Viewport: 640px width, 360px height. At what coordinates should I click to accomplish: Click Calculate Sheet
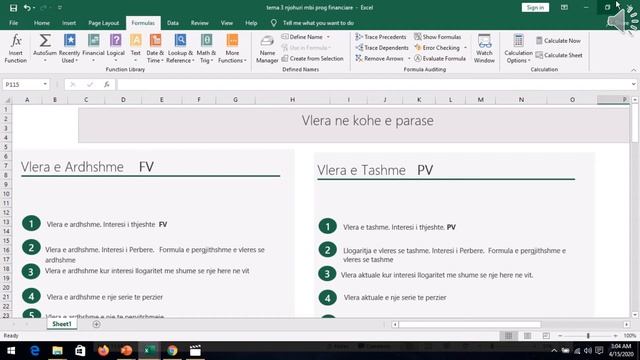[559, 55]
